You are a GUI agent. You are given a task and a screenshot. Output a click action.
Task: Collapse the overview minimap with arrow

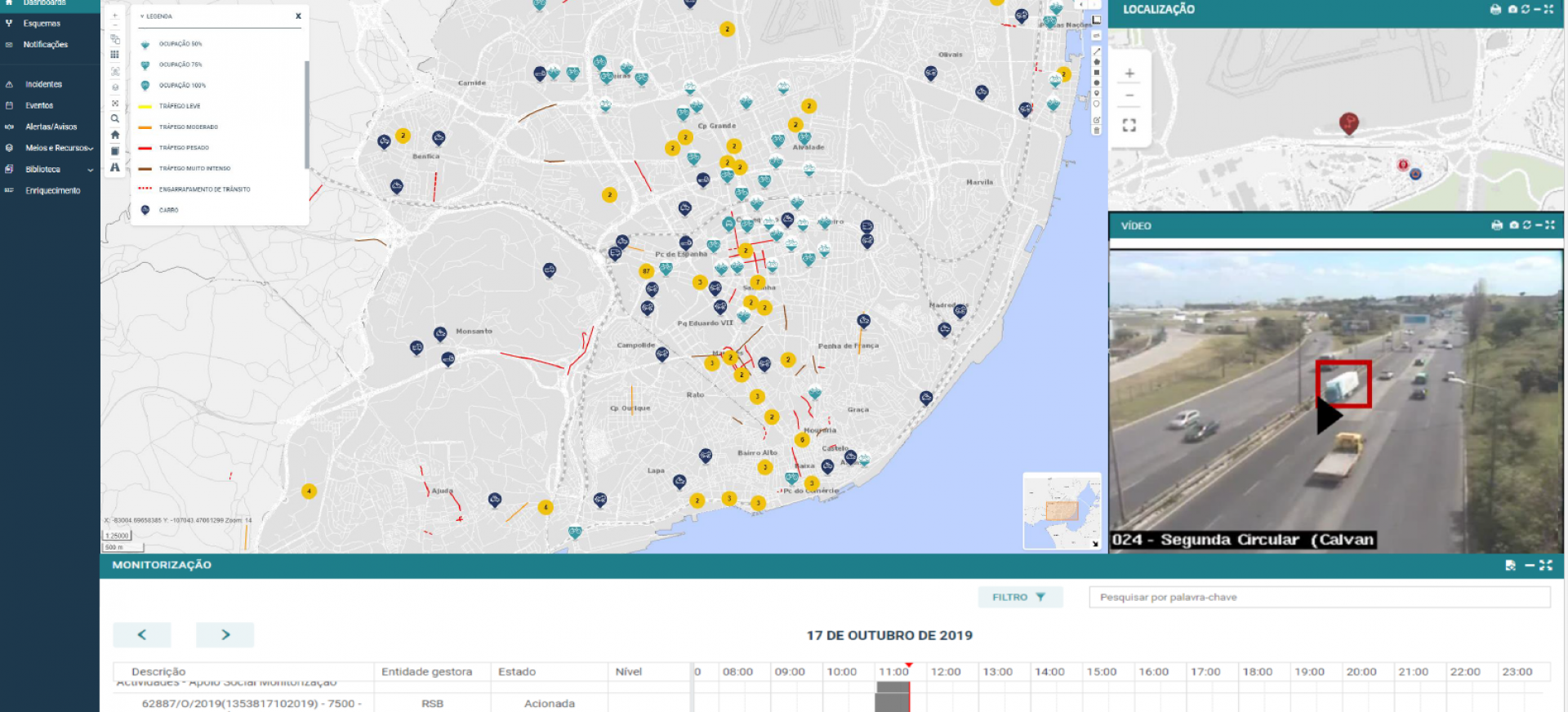pyautogui.click(x=1095, y=544)
